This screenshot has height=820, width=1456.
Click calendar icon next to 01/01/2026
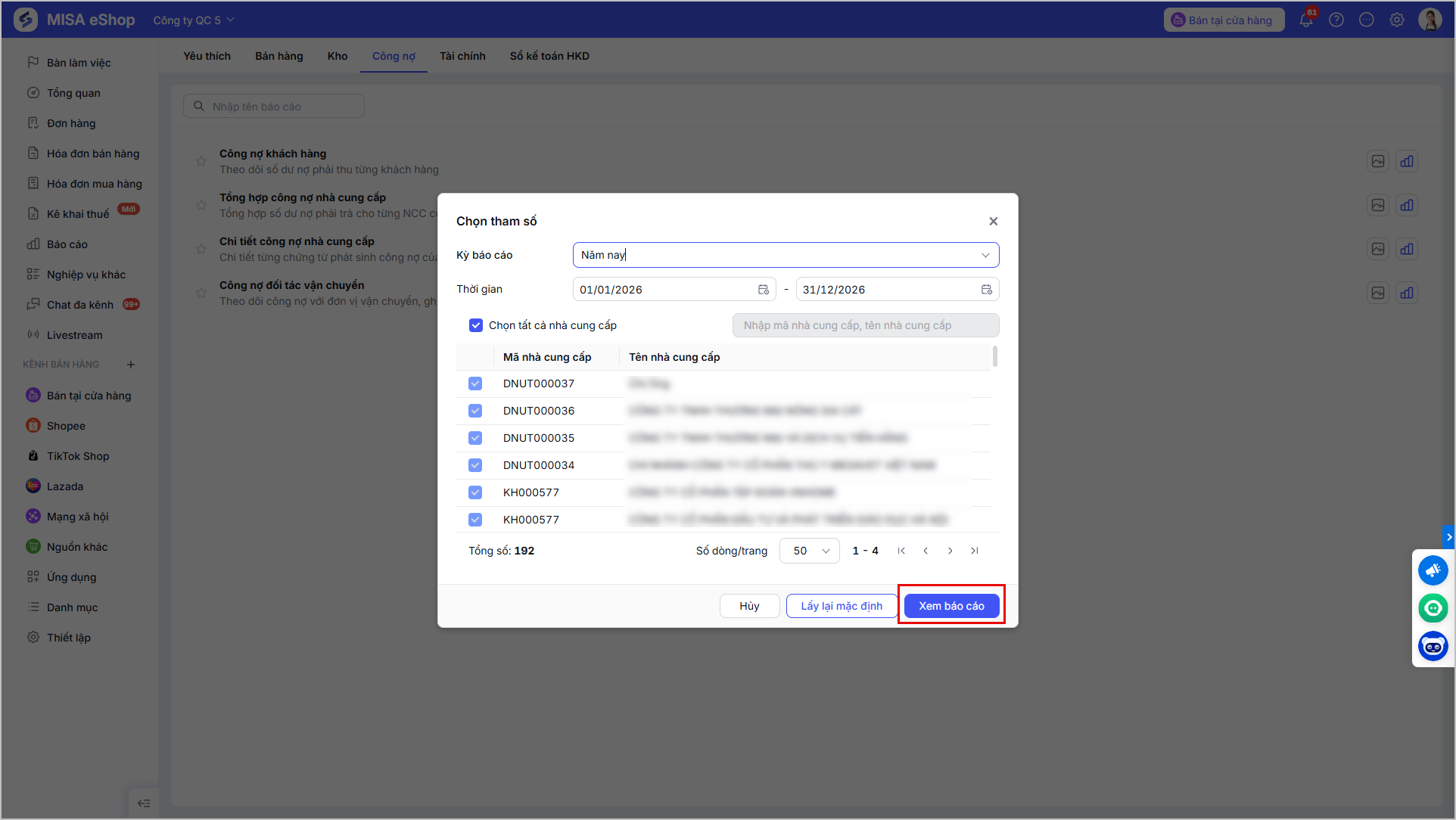[764, 290]
